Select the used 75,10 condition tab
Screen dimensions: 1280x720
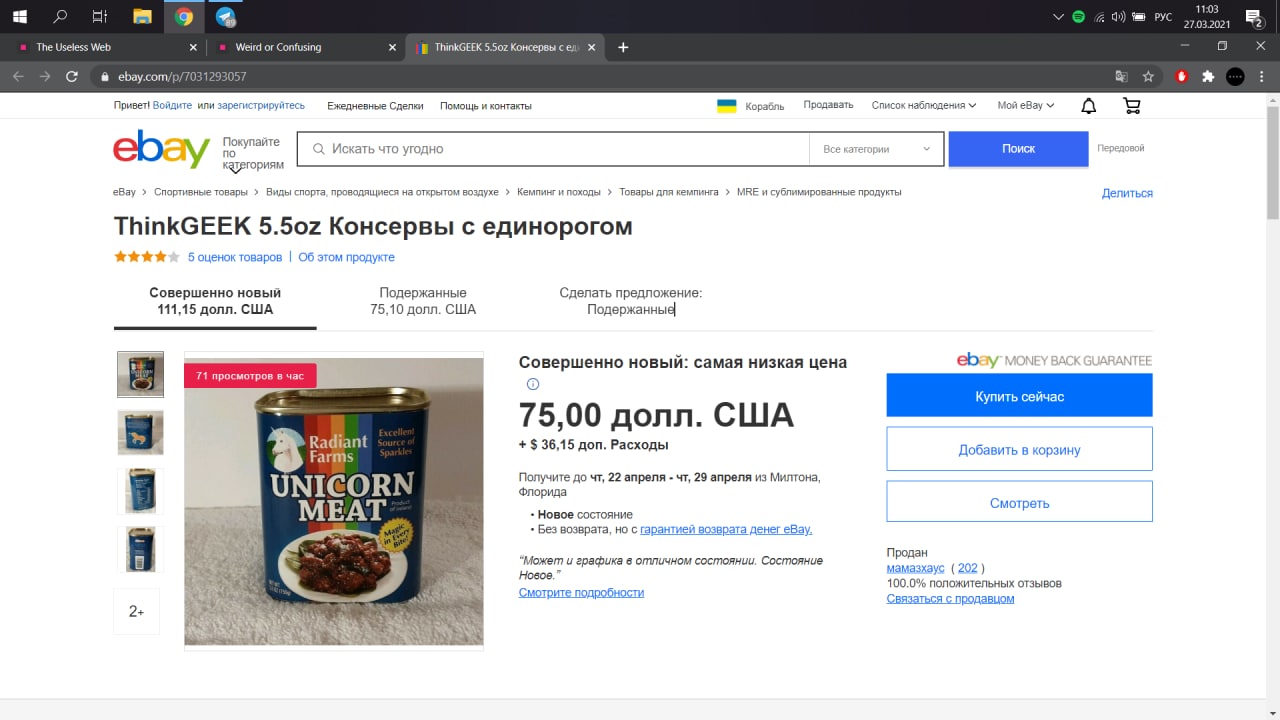423,301
